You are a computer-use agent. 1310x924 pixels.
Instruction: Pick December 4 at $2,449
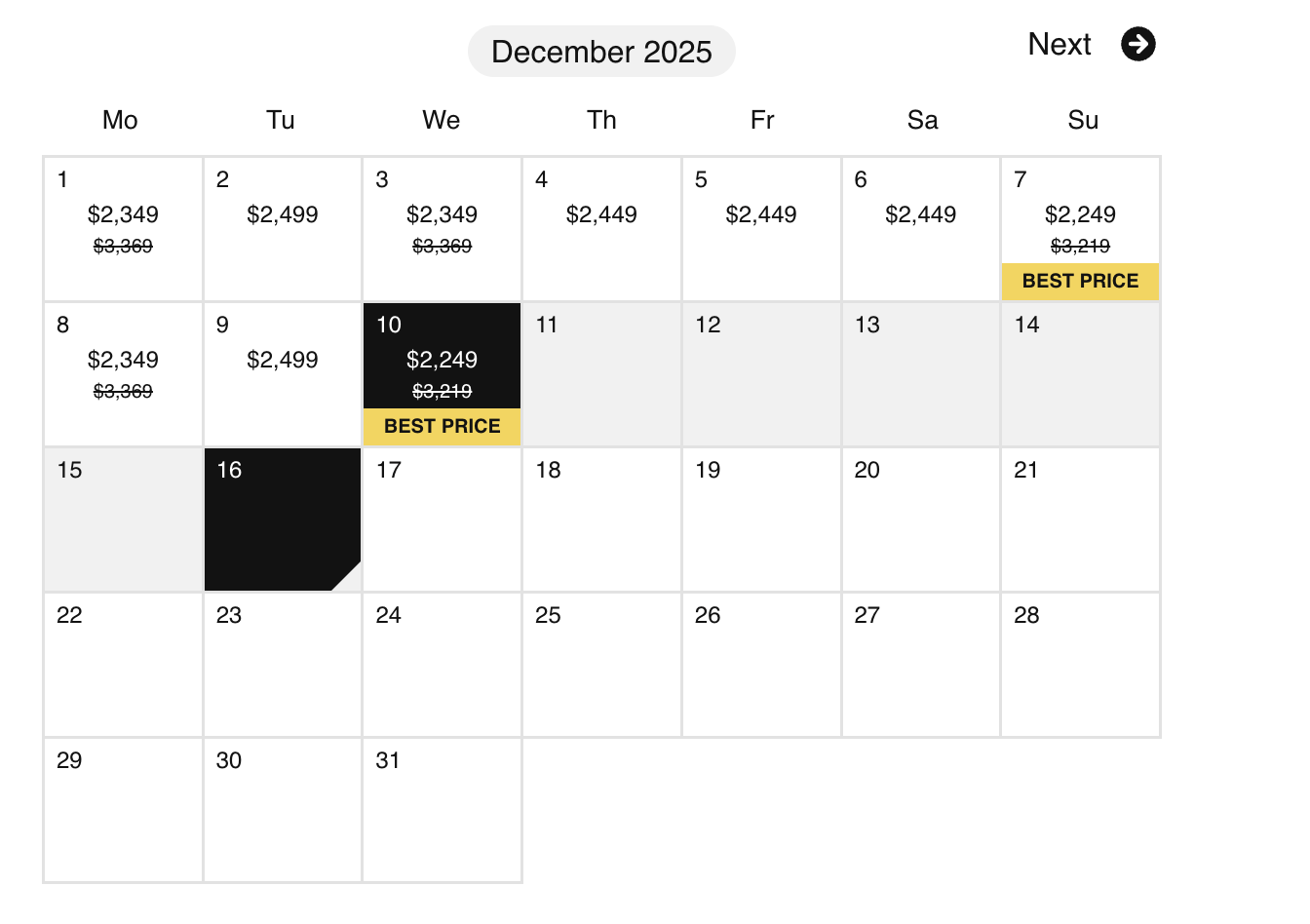pyautogui.click(x=601, y=229)
